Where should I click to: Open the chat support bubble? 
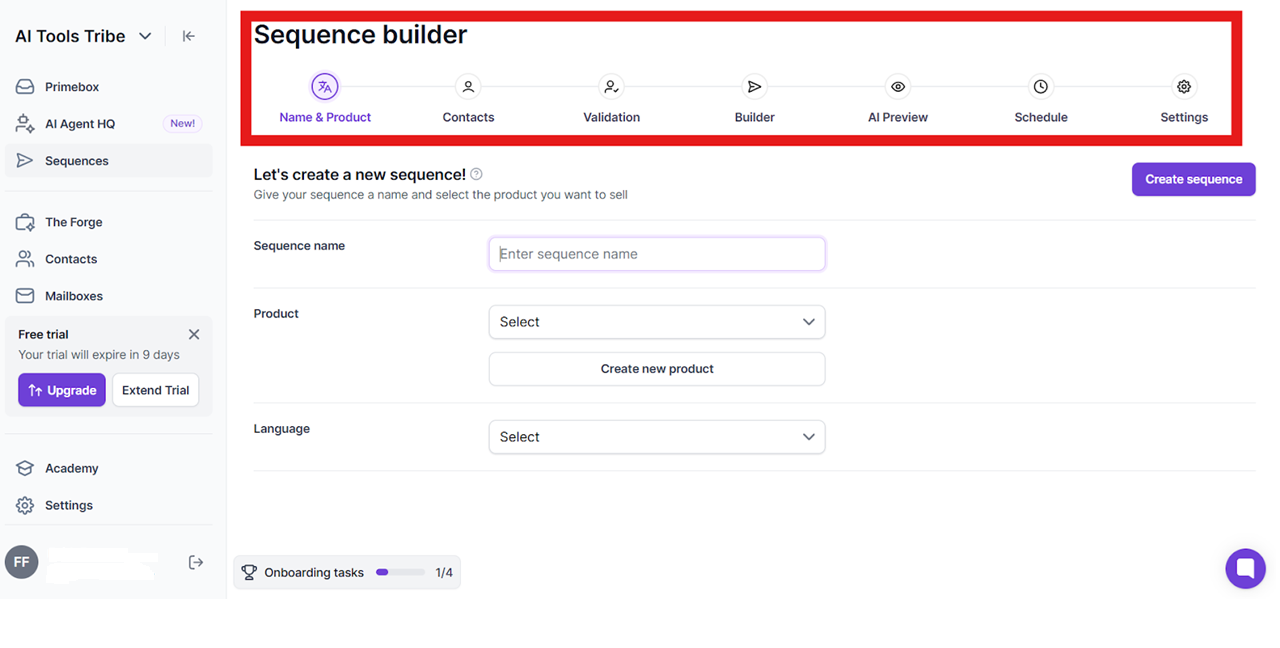pyautogui.click(x=1245, y=569)
